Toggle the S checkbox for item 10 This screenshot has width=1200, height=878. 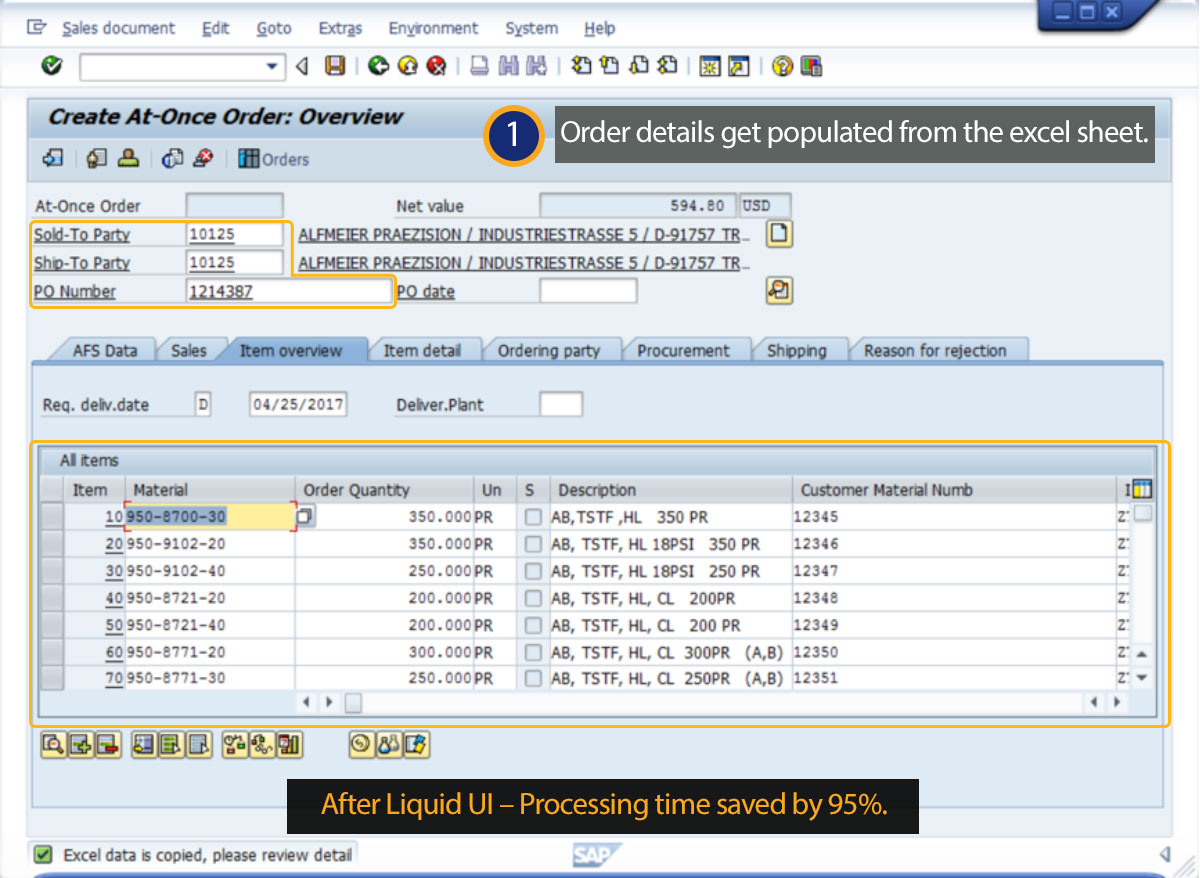(534, 517)
